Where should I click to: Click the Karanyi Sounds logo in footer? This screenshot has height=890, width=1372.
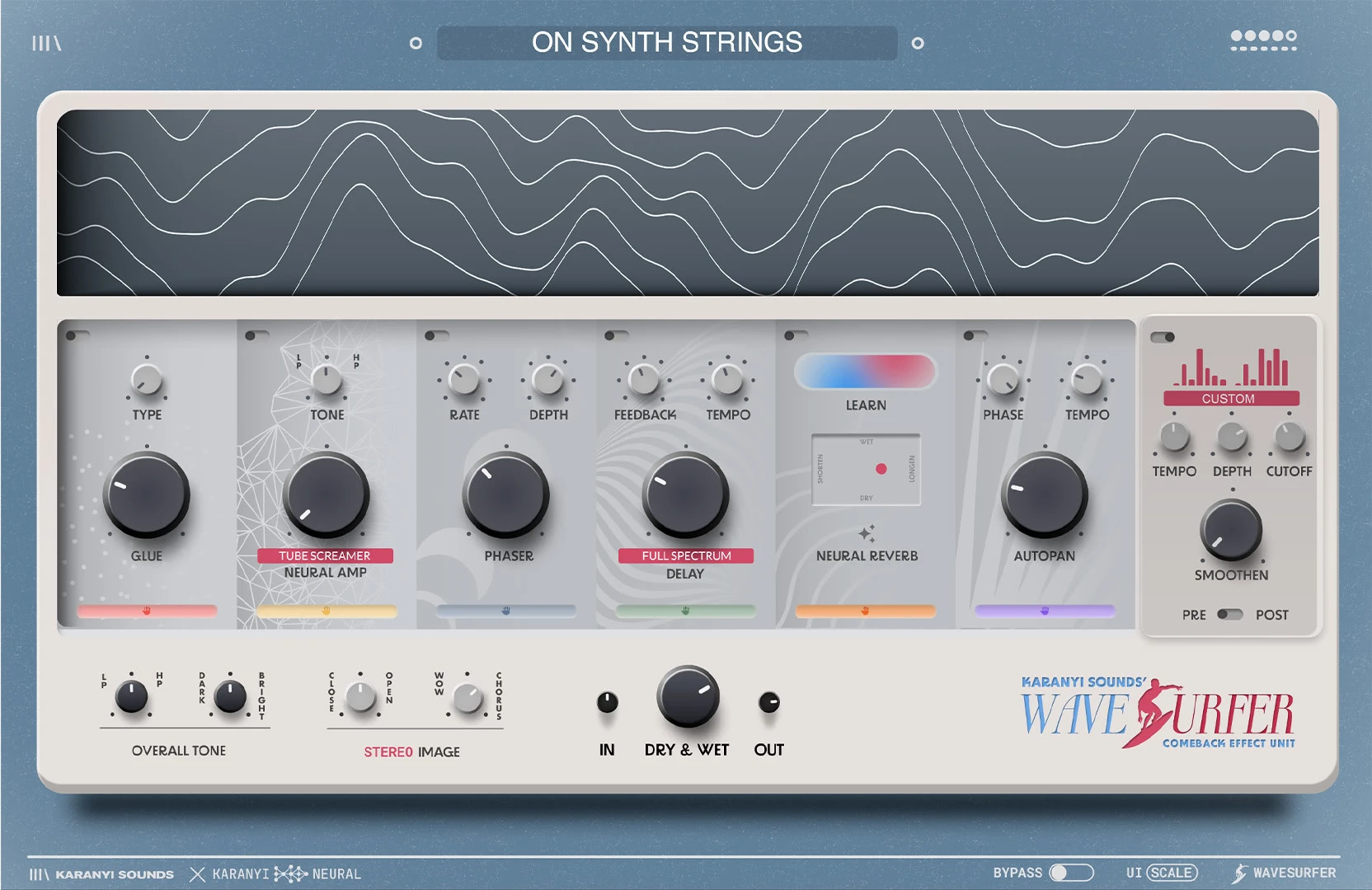pyautogui.click(x=101, y=874)
